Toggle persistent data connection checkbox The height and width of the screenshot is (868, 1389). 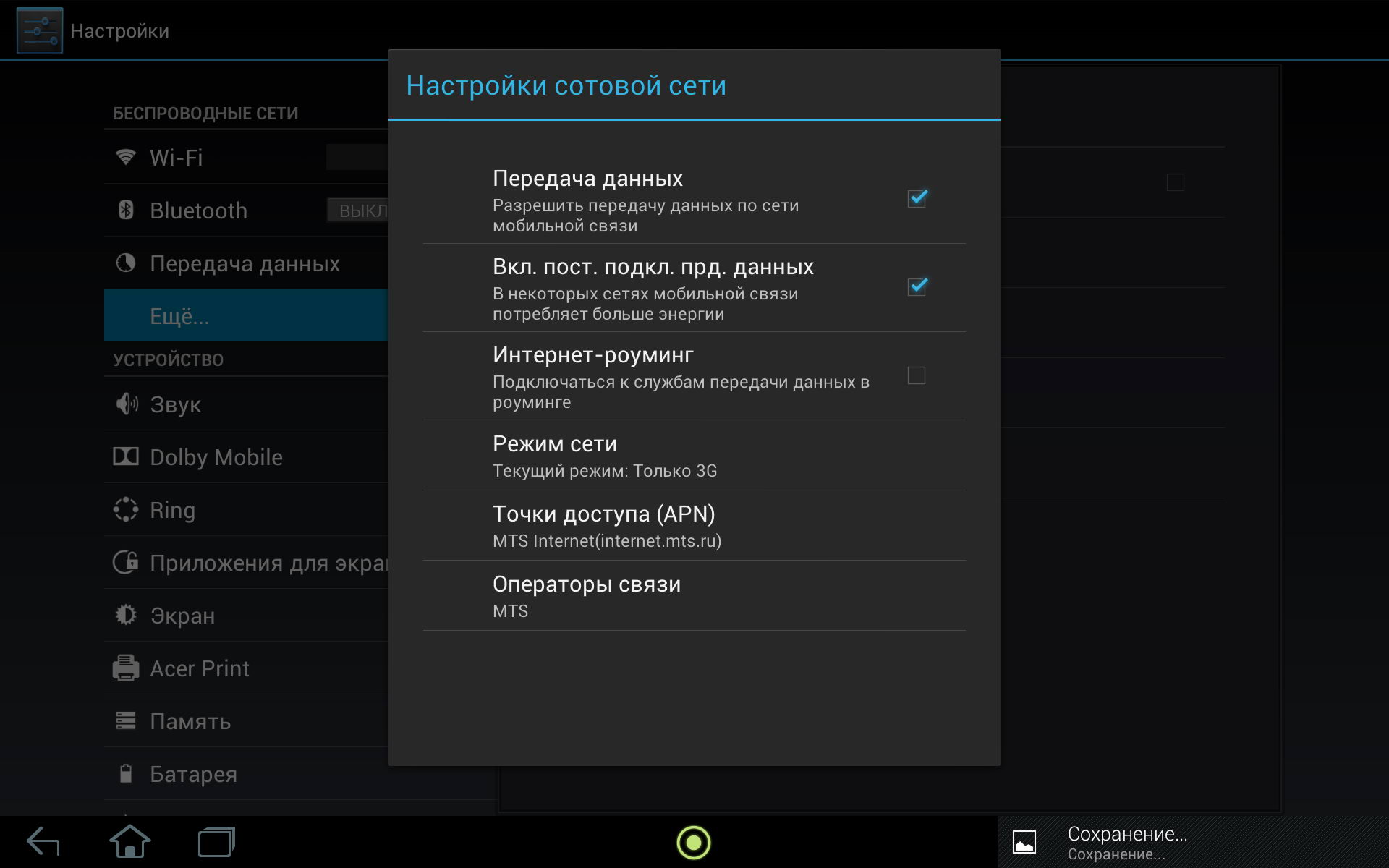pos(917,286)
